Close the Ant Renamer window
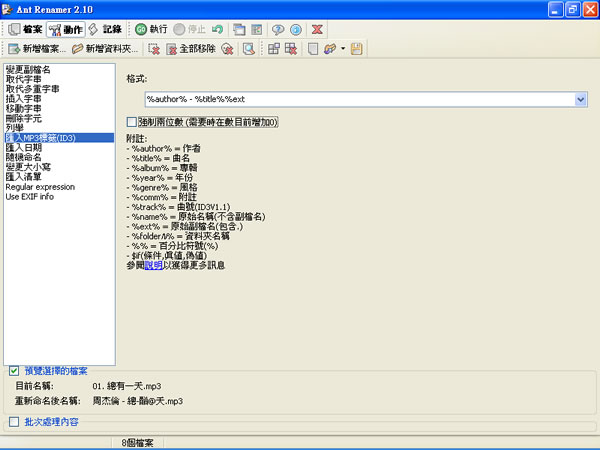The height and width of the screenshot is (450, 600). (590, 10)
